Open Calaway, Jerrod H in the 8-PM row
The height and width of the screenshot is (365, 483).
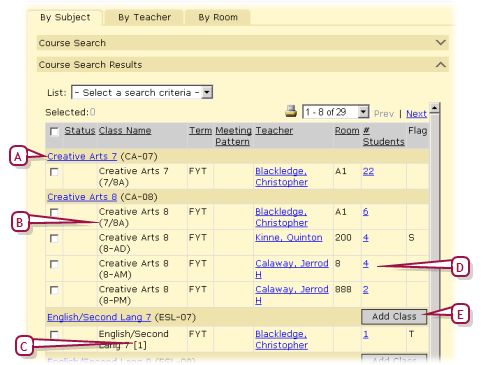click(292, 295)
